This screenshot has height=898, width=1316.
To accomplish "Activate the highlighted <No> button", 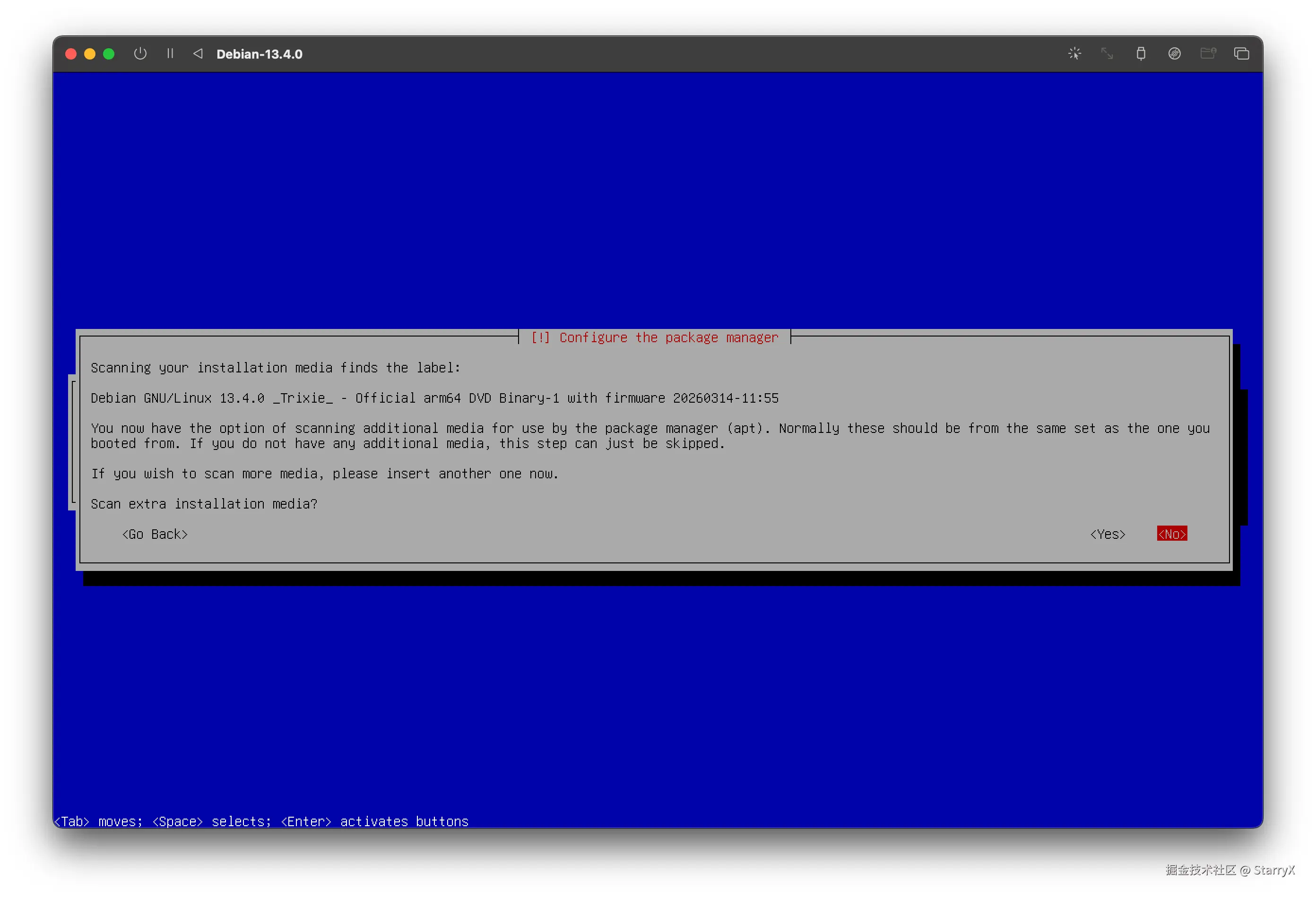I will pos(1172,534).
